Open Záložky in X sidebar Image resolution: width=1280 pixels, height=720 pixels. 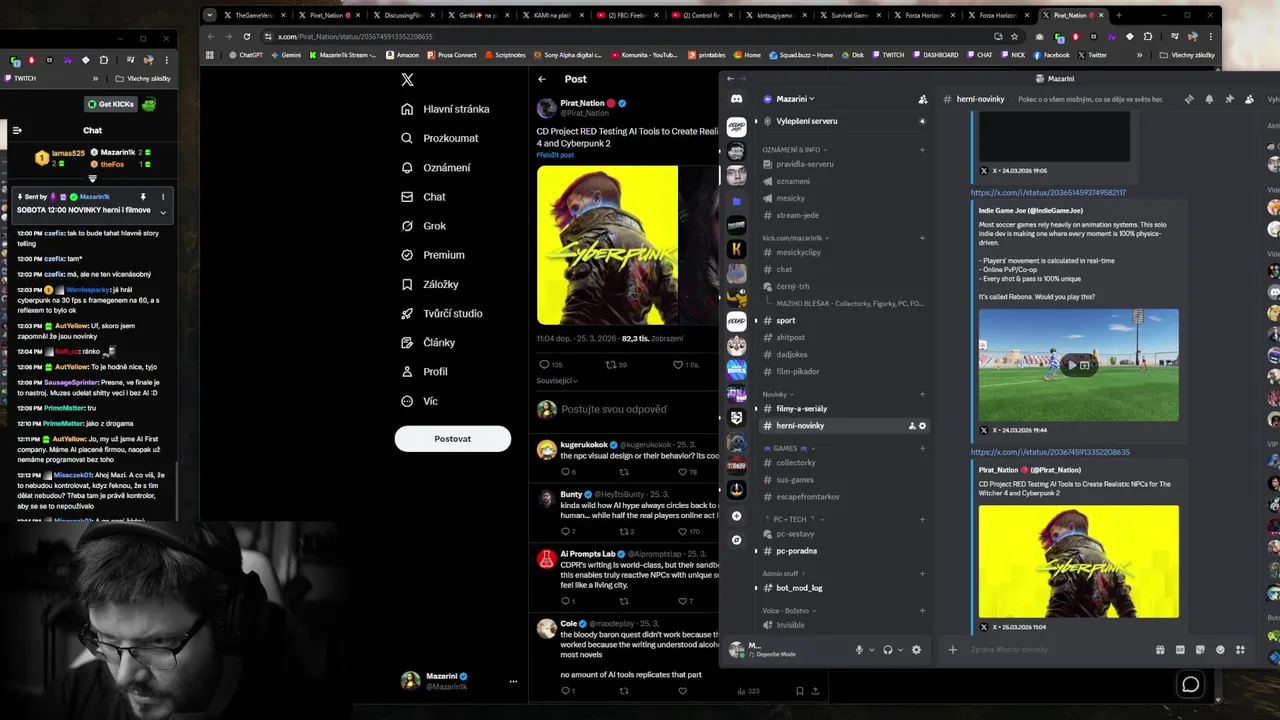[x=429, y=284]
